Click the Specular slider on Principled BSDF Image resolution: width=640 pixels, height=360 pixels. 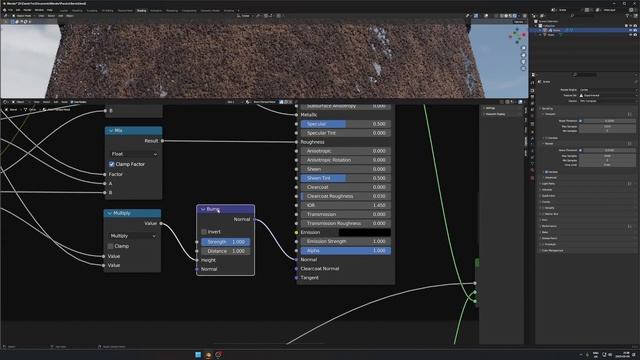pos(346,124)
